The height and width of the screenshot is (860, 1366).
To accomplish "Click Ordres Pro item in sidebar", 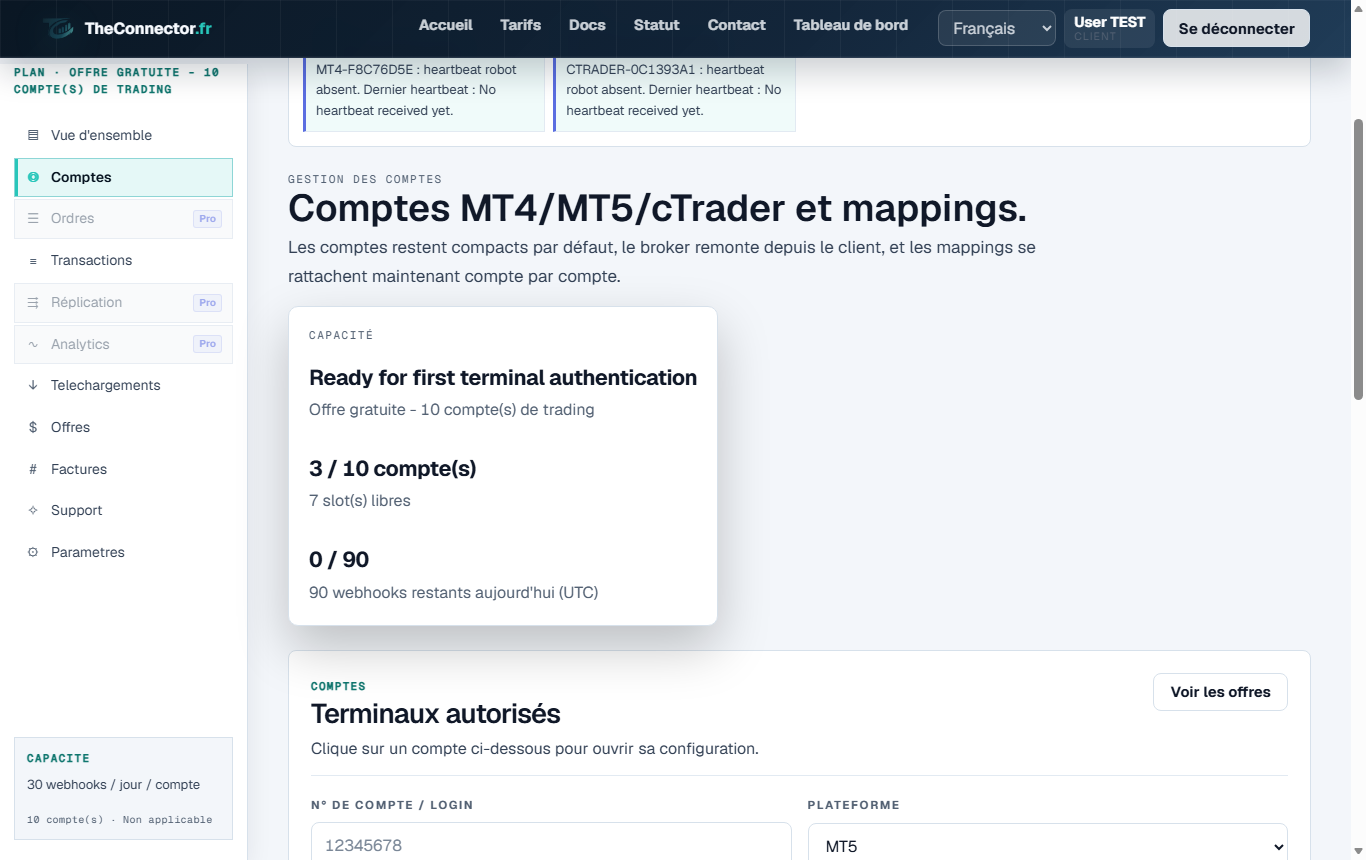I will (124, 218).
